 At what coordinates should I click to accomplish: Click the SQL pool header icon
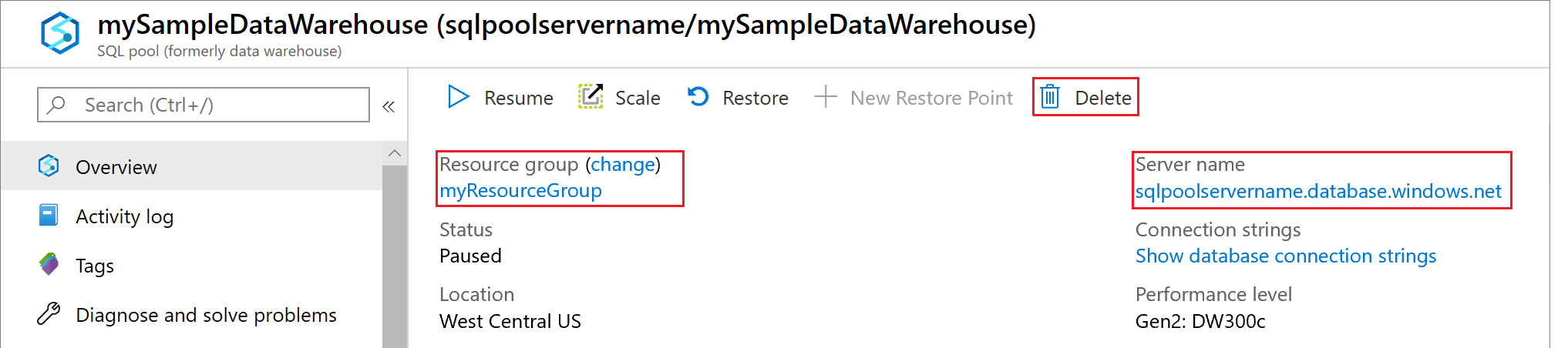60,34
